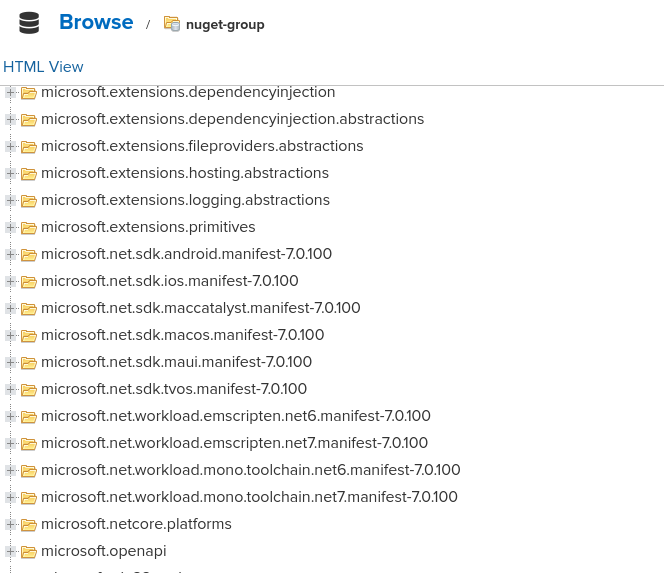Expand microsoft.net.sdk.tvos.manifest-7.0.100 node
Screen dimensions: 664x573
(x=11, y=389)
